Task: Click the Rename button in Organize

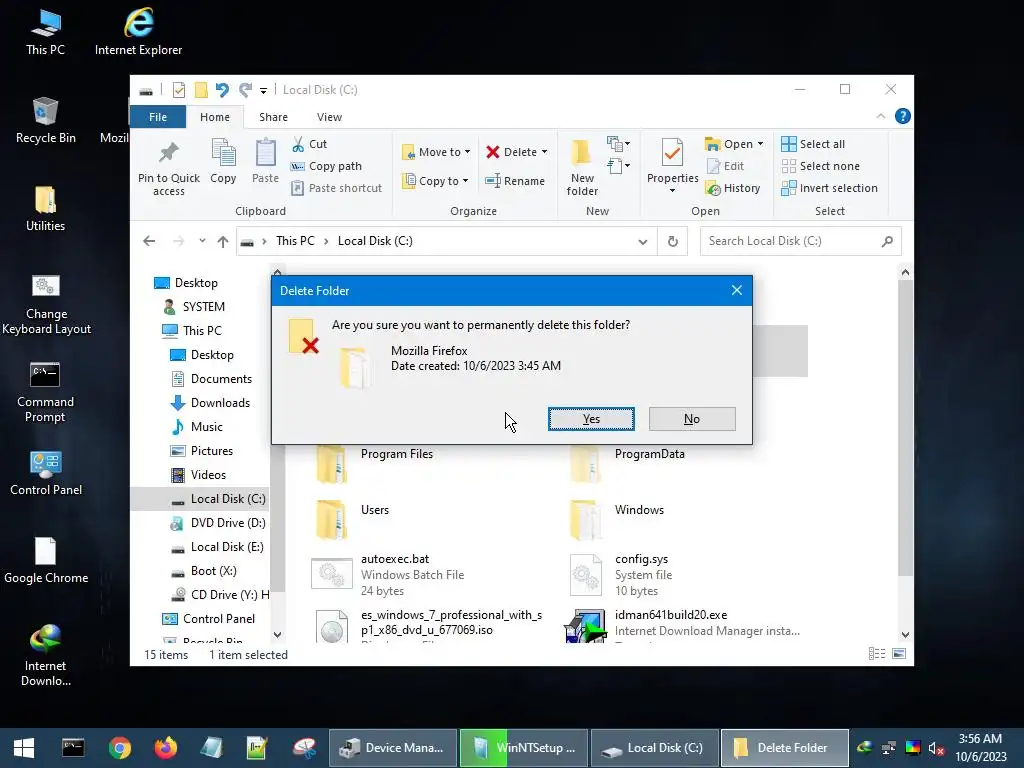Action: pos(515,181)
